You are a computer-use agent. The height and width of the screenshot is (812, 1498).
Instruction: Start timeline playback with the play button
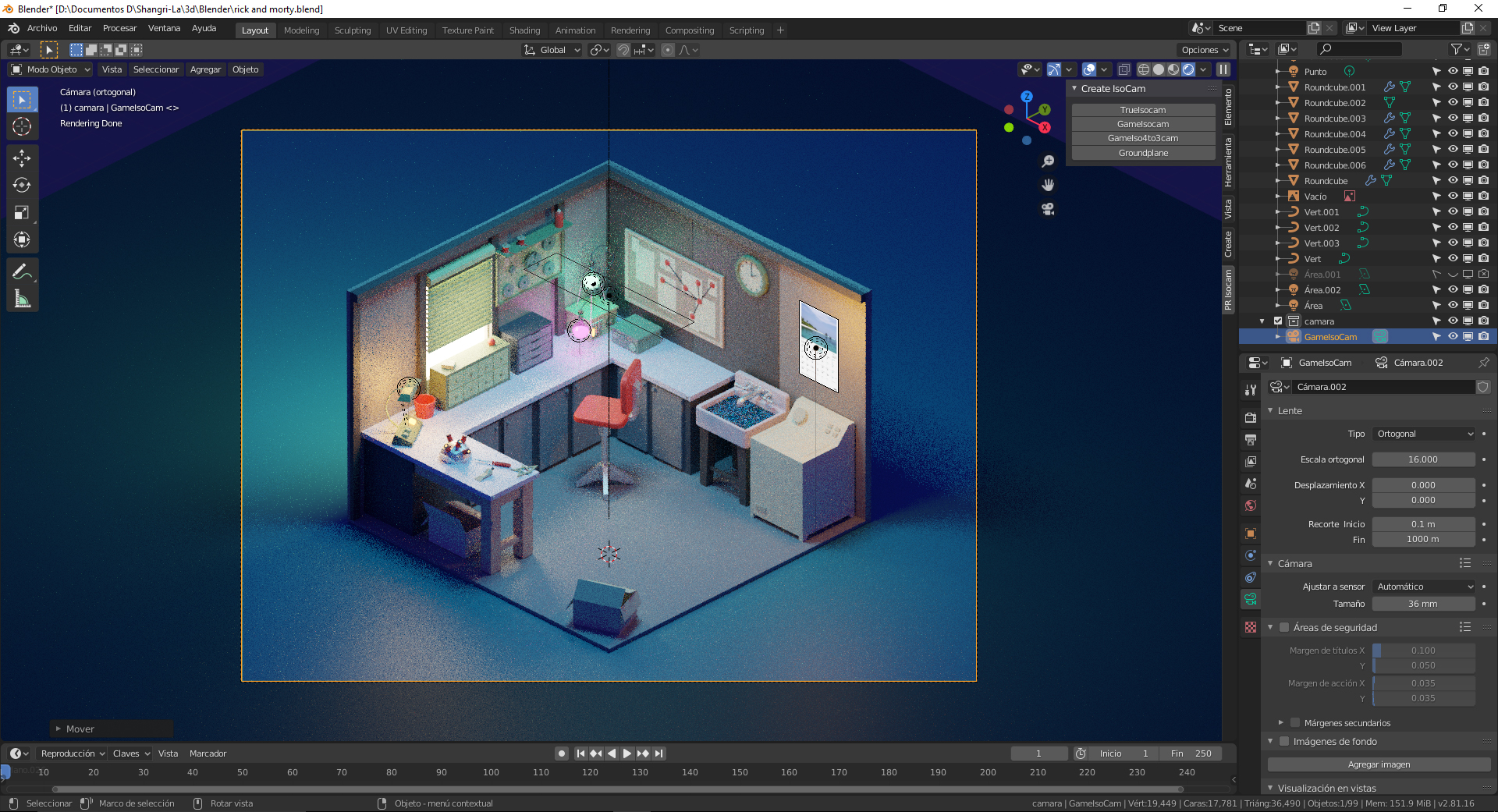[627, 753]
